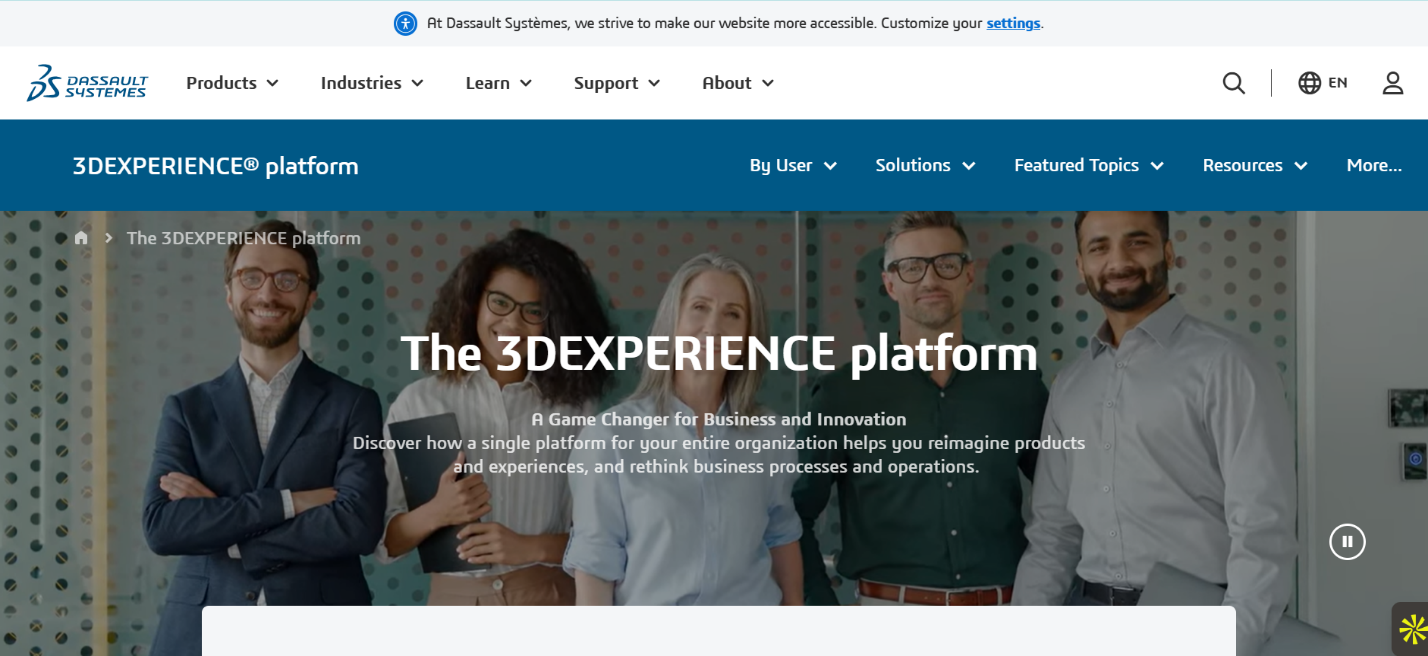Open the Featured Topics dropdown
This screenshot has height=656, width=1428.
[x=1089, y=165]
